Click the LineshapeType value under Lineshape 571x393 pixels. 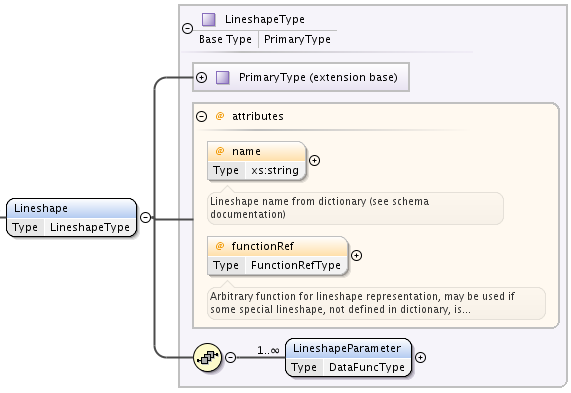coord(90,227)
